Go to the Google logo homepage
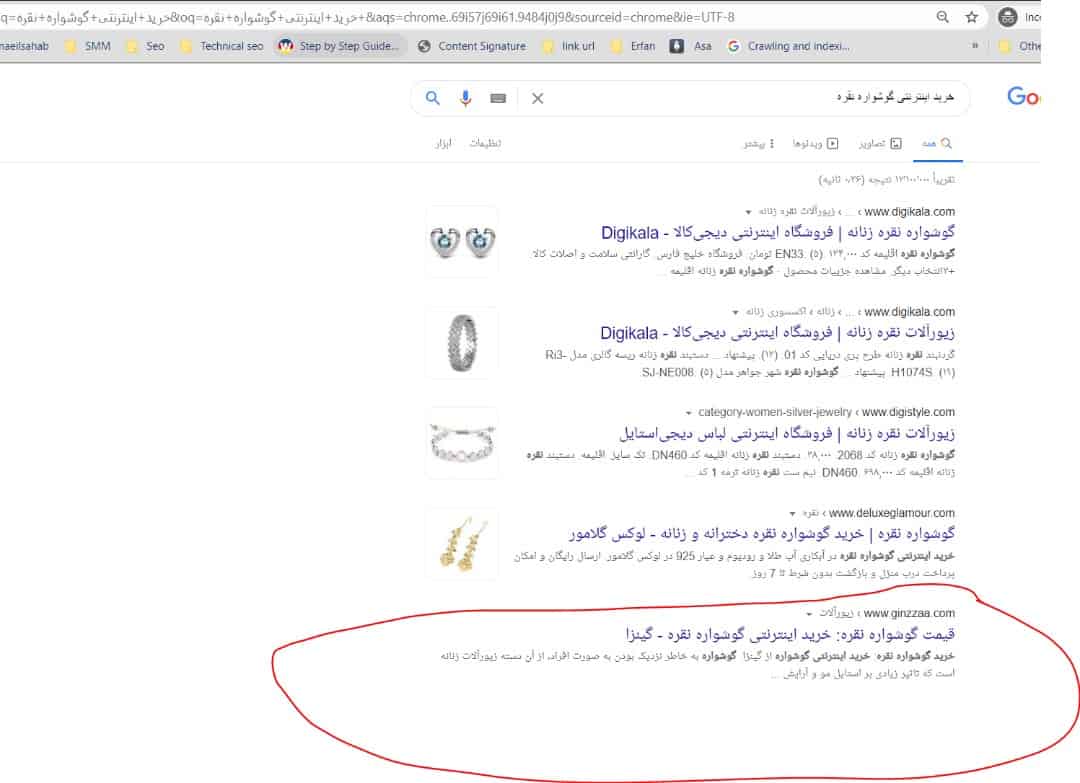1080x783 pixels. tap(1023, 96)
